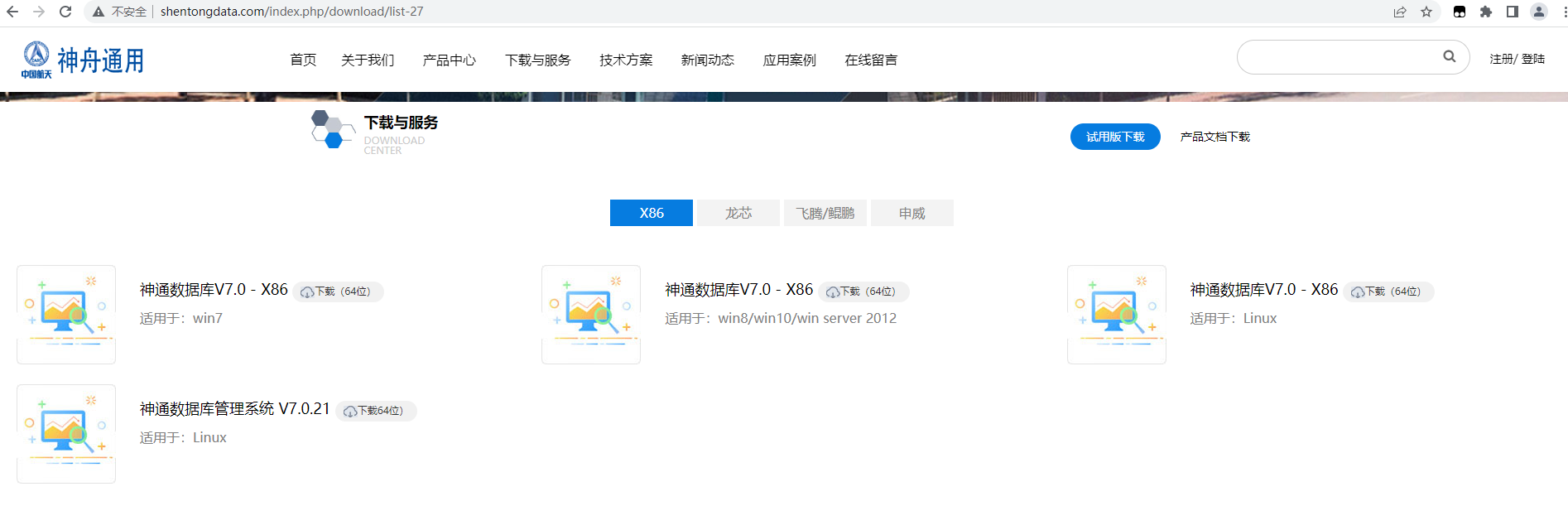Open the browser profile avatar

click(1539, 12)
